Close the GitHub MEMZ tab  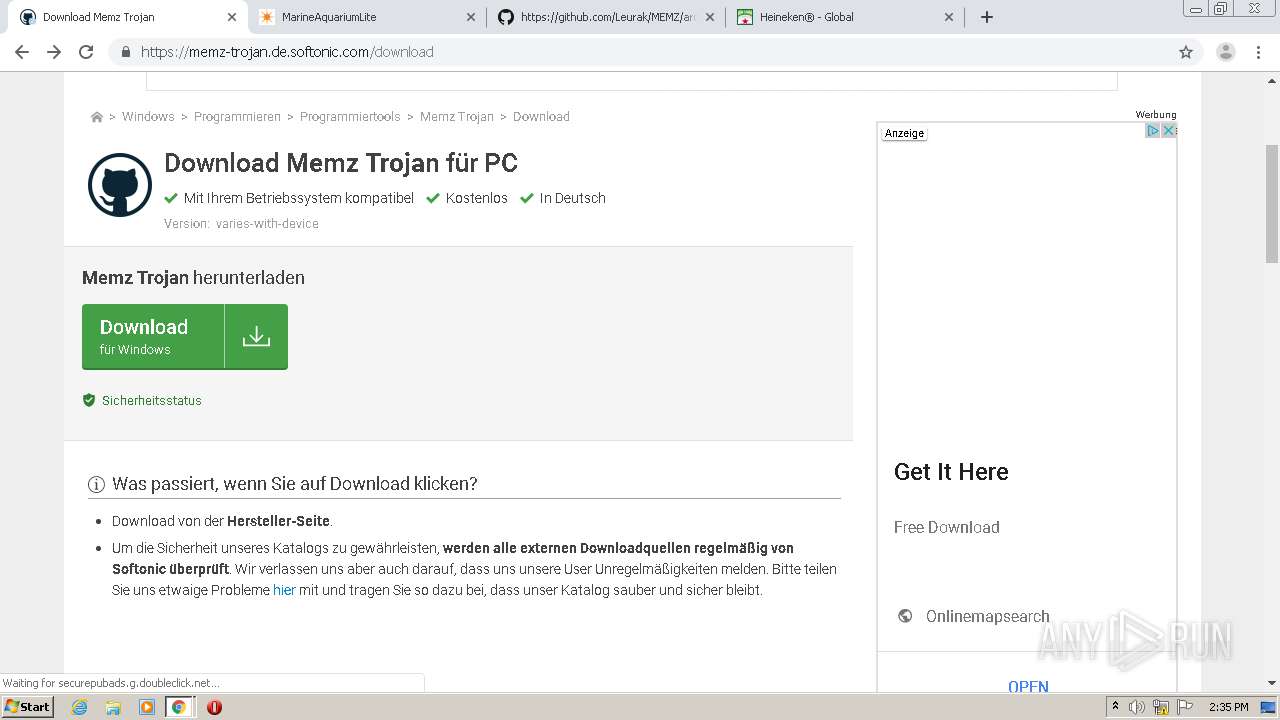pyautogui.click(x=710, y=17)
